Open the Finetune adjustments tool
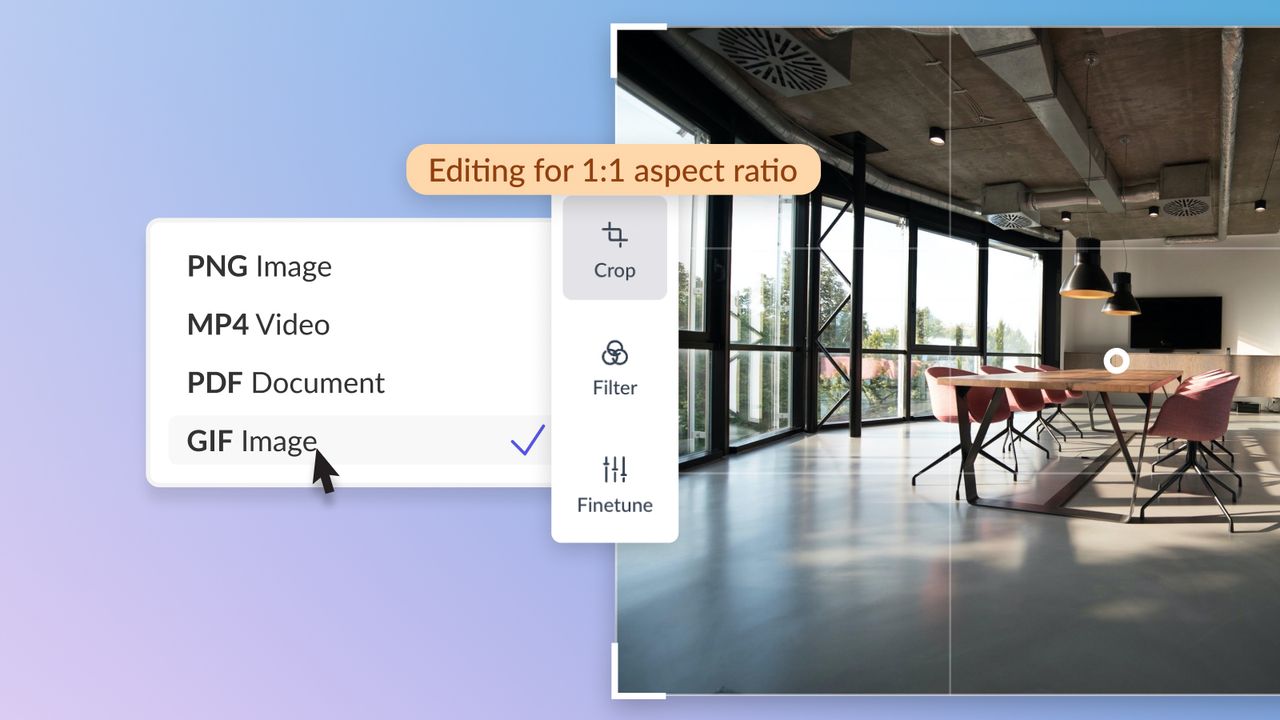1280x720 pixels. tap(614, 485)
